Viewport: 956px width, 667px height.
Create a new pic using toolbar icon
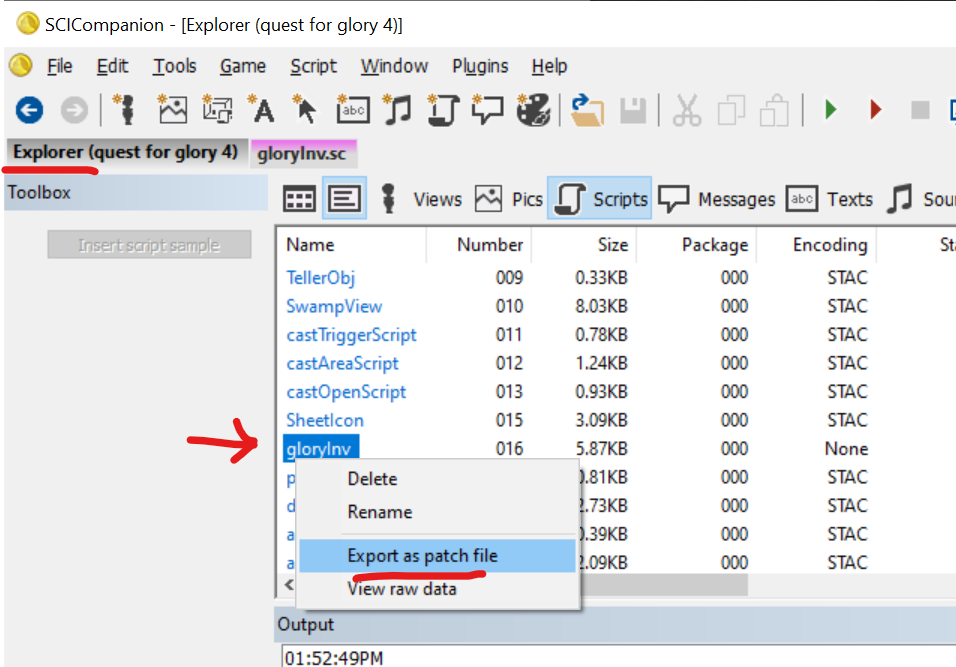pyautogui.click(x=172, y=110)
